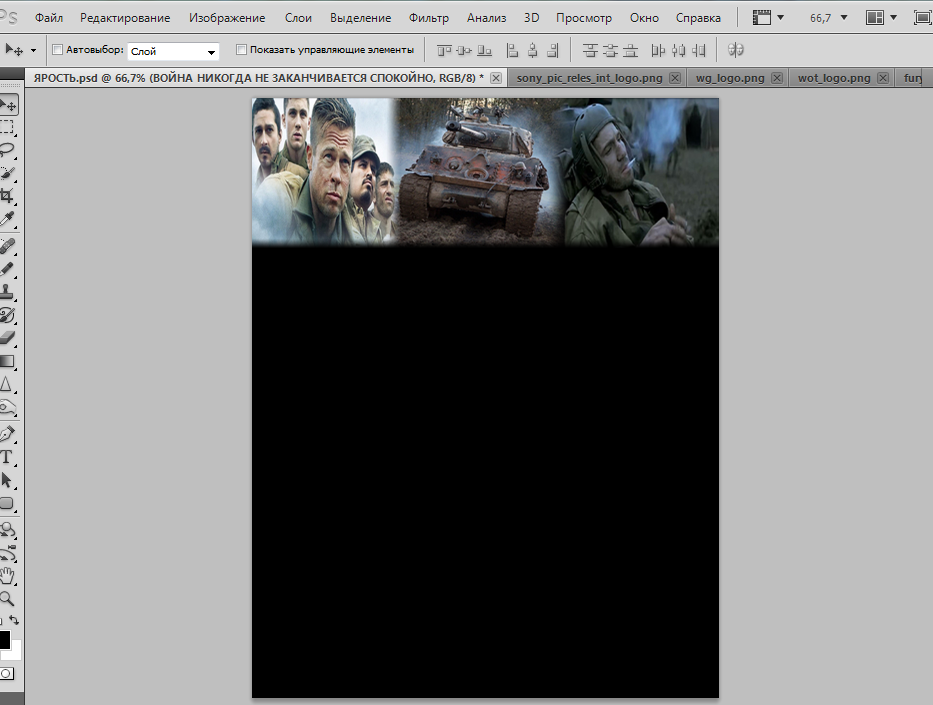Click the black foreground color swatch

point(4,640)
